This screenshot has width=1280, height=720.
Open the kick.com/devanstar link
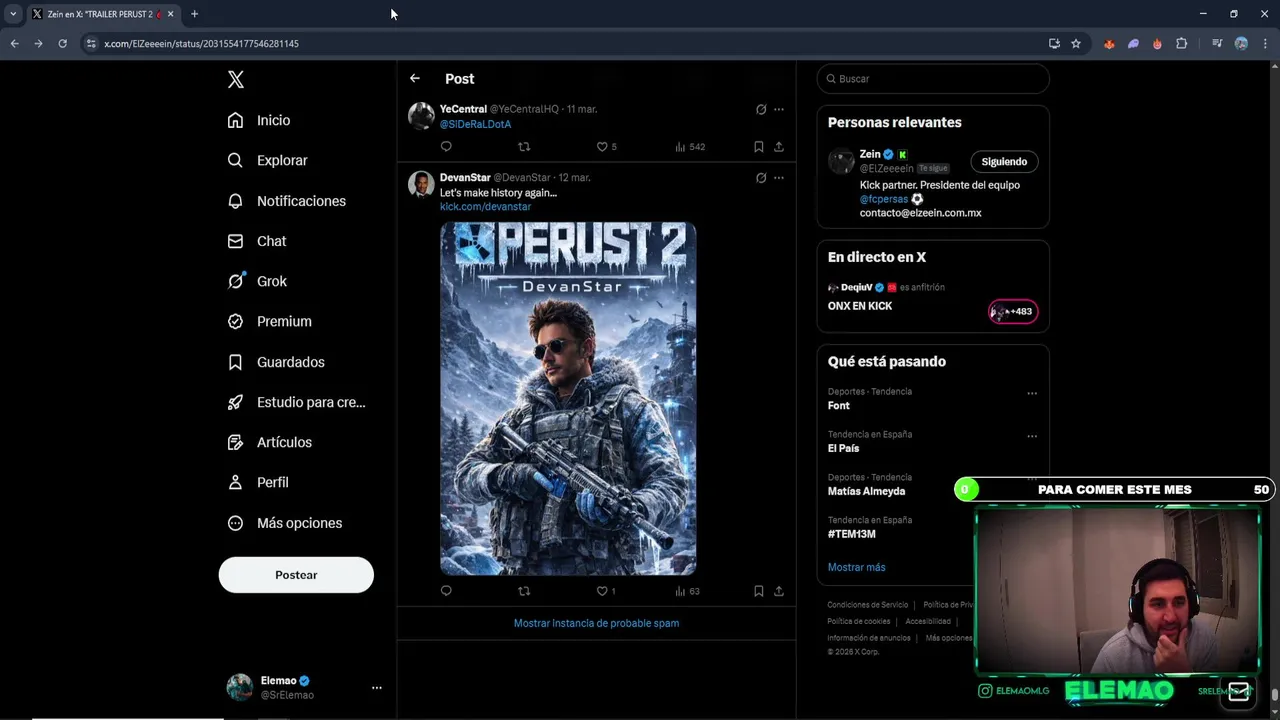coord(485,206)
